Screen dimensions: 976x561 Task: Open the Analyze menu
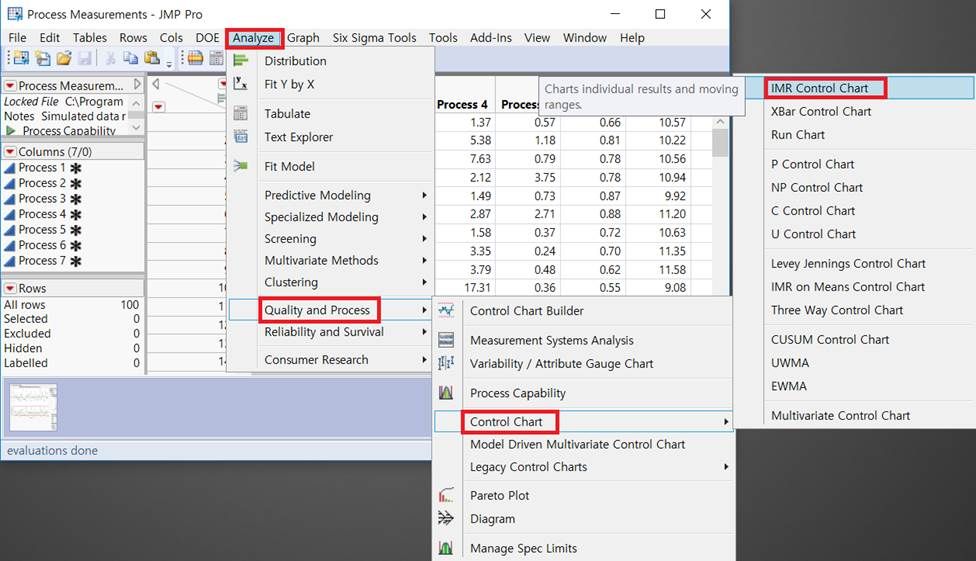click(x=253, y=38)
